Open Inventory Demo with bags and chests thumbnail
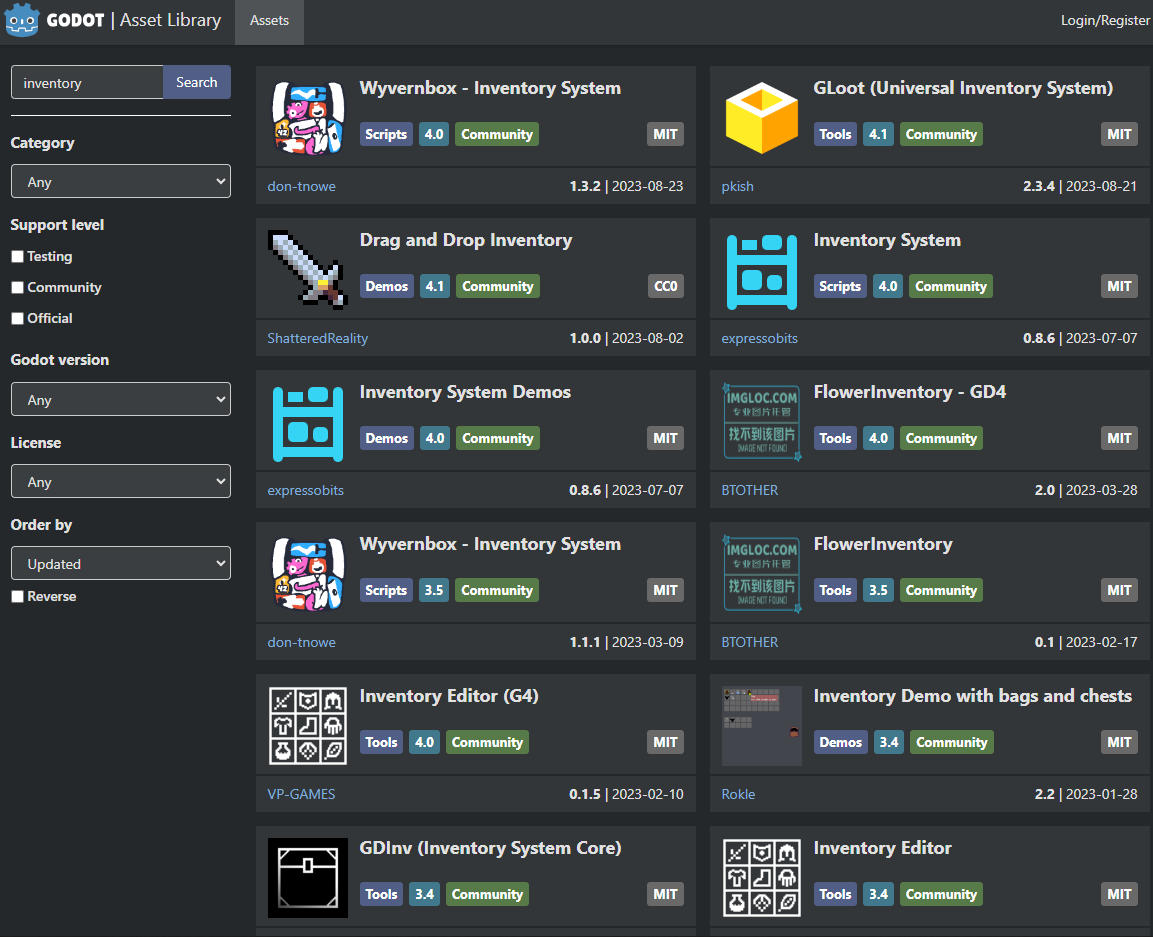The image size is (1153, 937). pyautogui.click(x=762, y=726)
